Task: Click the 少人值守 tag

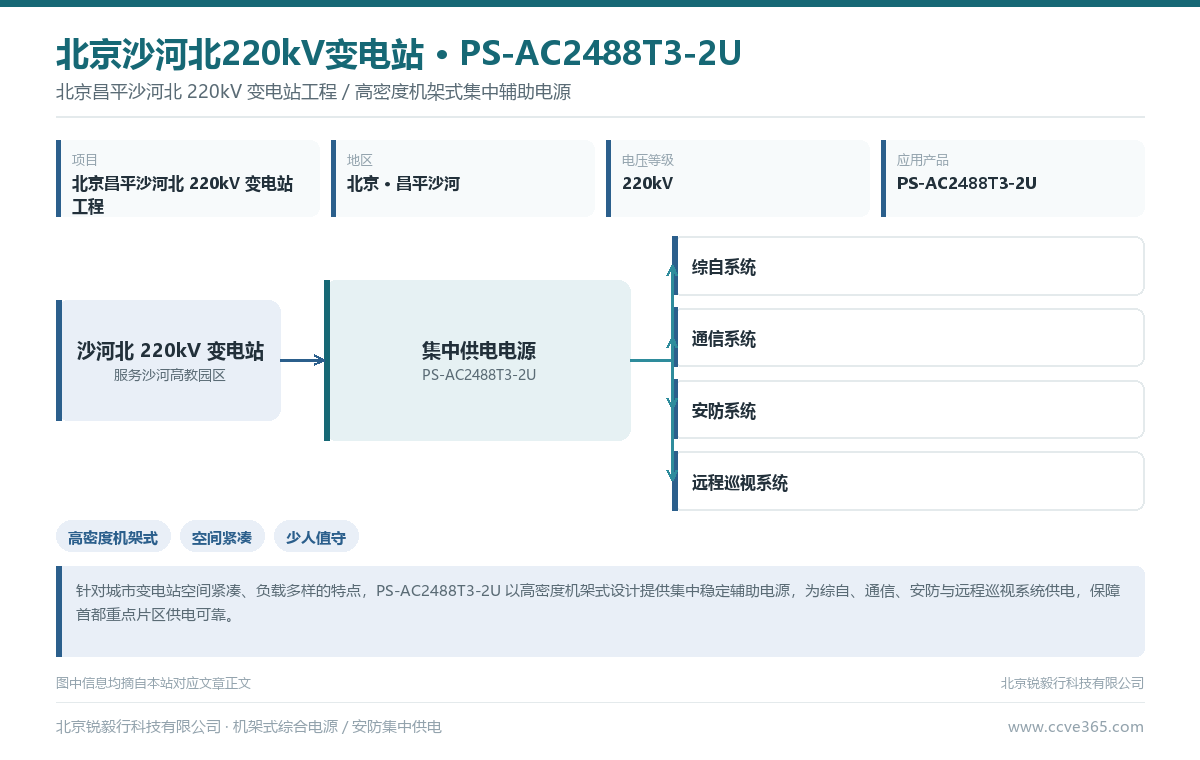Action: pyautogui.click(x=316, y=537)
